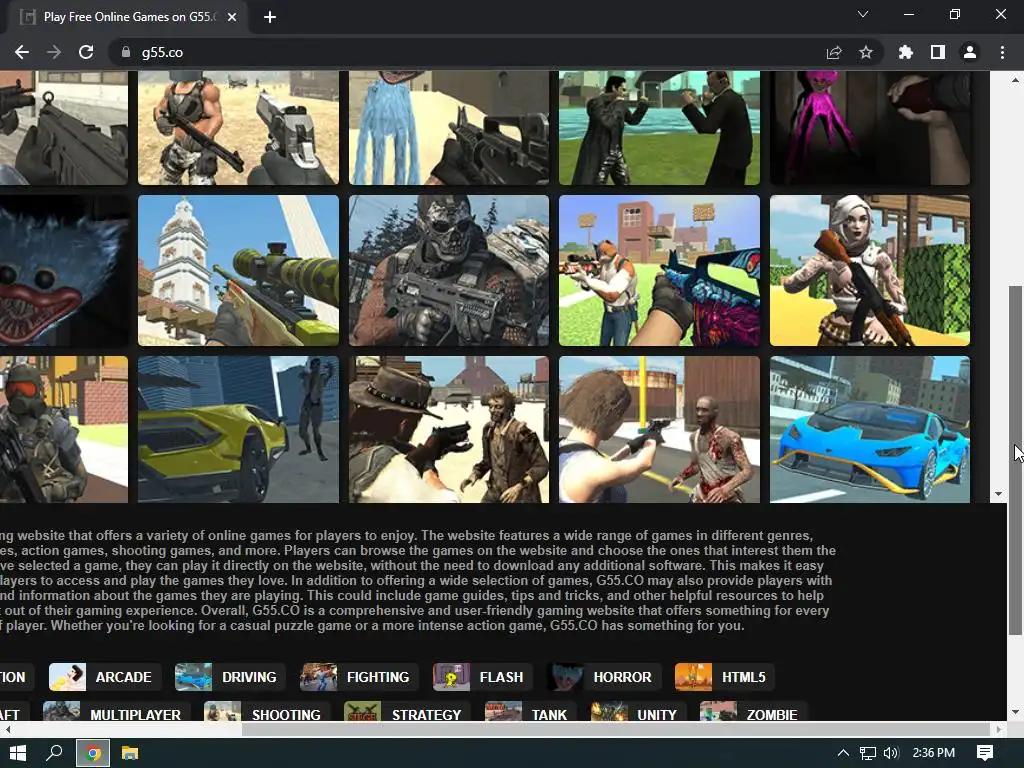Click the ARCADE category thumbnail icon
The image size is (1024, 768).
(67, 677)
